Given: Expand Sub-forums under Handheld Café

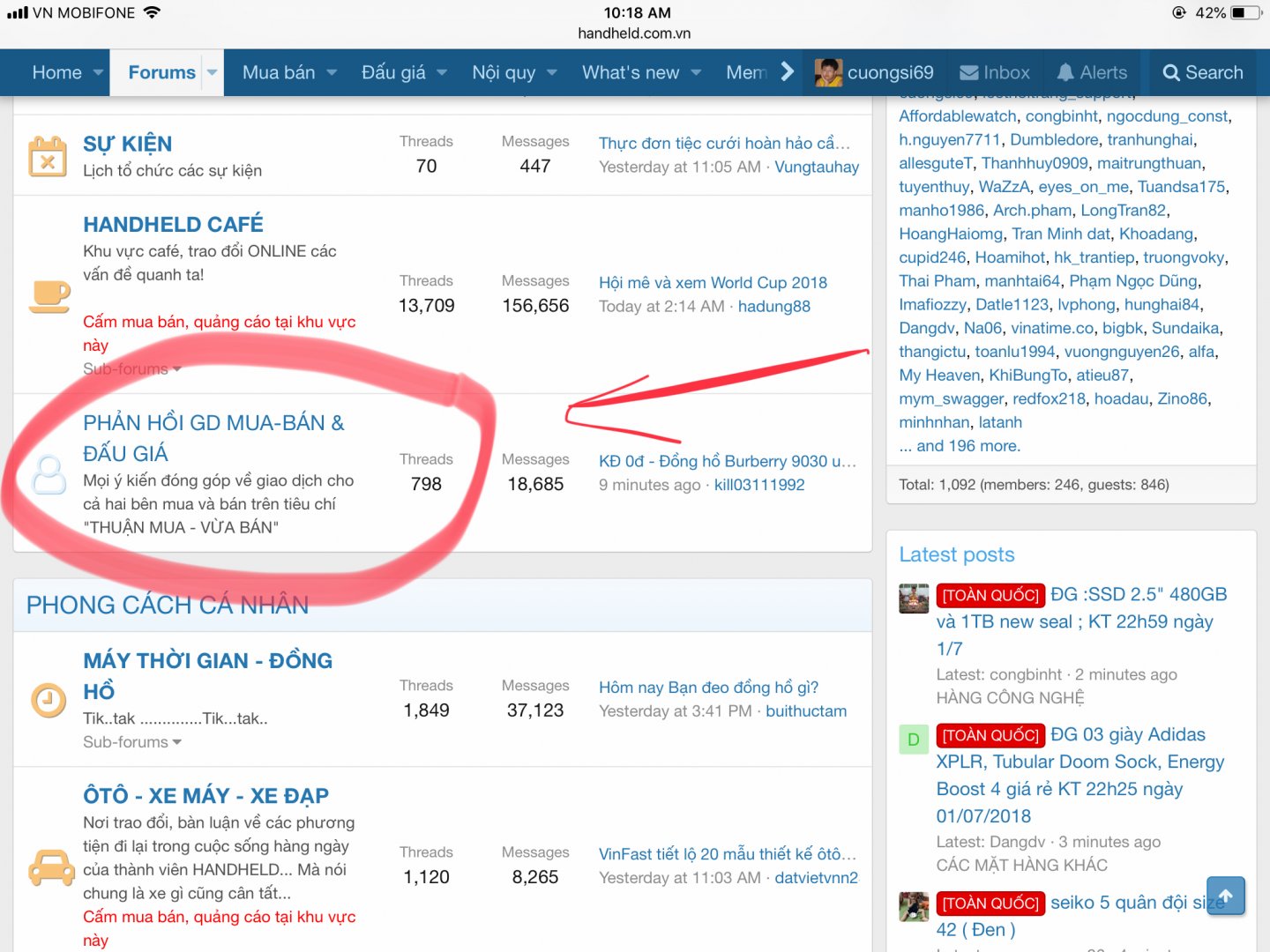Looking at the screenshot, I should (x=131, y=369).
